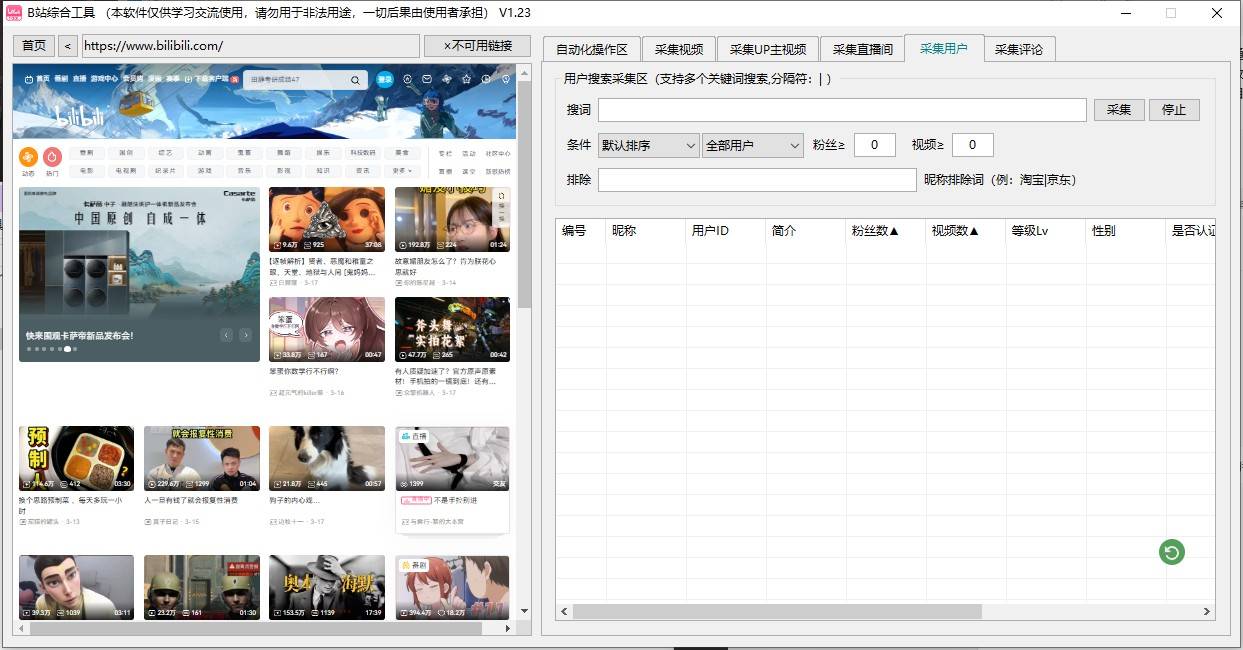1243x650 pixels.
Task: Expand the 更多 category dropdown
Action: [401, 171]
